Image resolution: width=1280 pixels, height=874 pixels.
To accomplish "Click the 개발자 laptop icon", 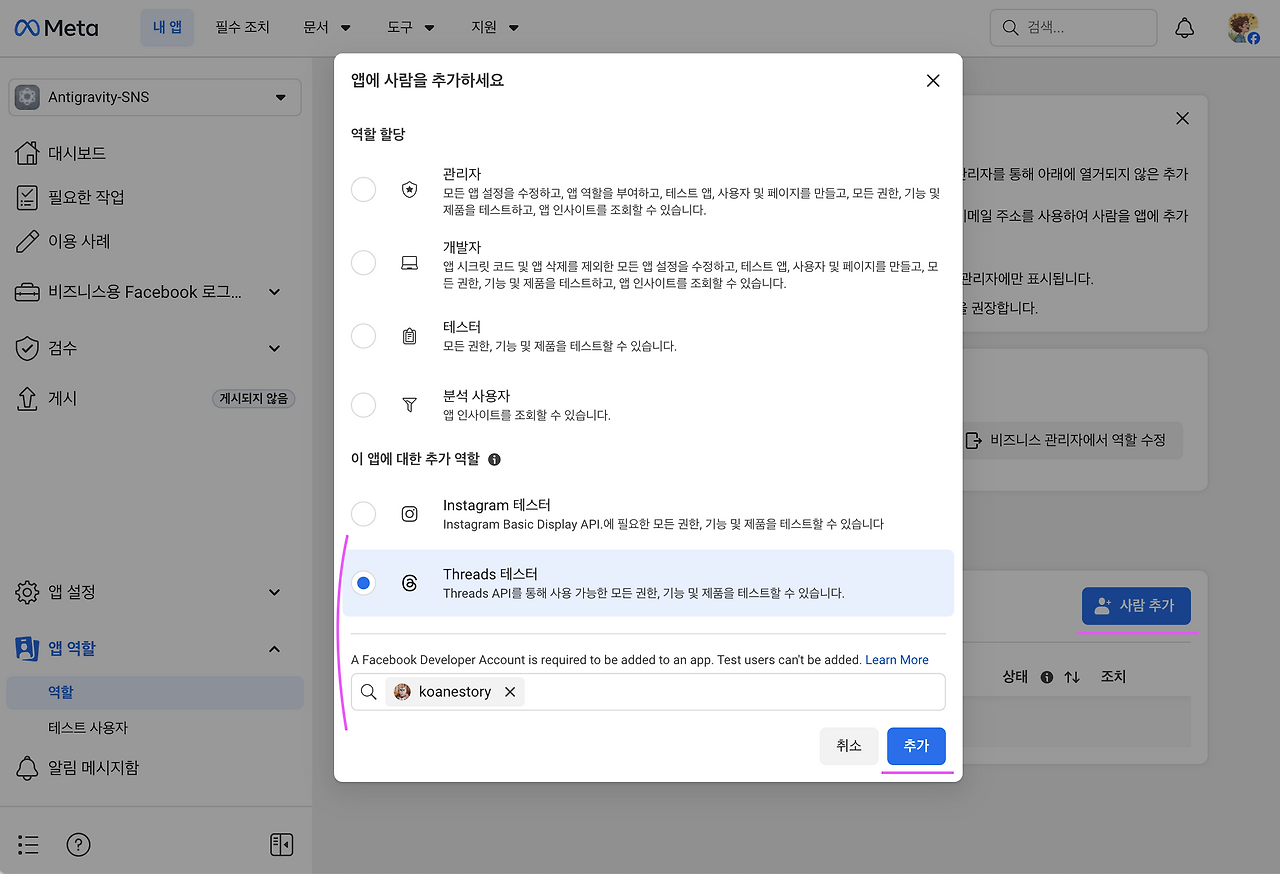I will tap(409, 263).
